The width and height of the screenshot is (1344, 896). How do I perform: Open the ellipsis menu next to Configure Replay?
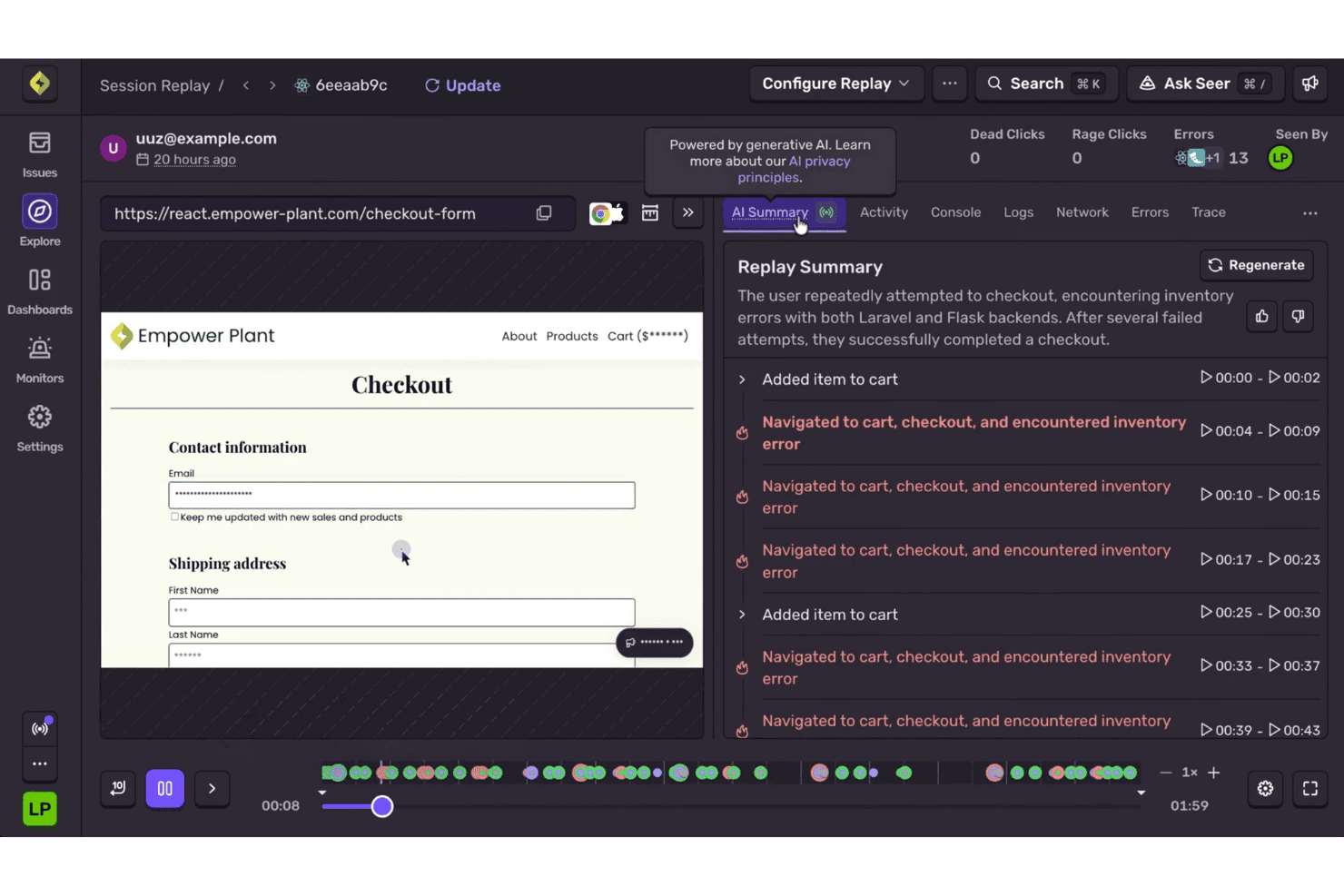coord(949,84)
